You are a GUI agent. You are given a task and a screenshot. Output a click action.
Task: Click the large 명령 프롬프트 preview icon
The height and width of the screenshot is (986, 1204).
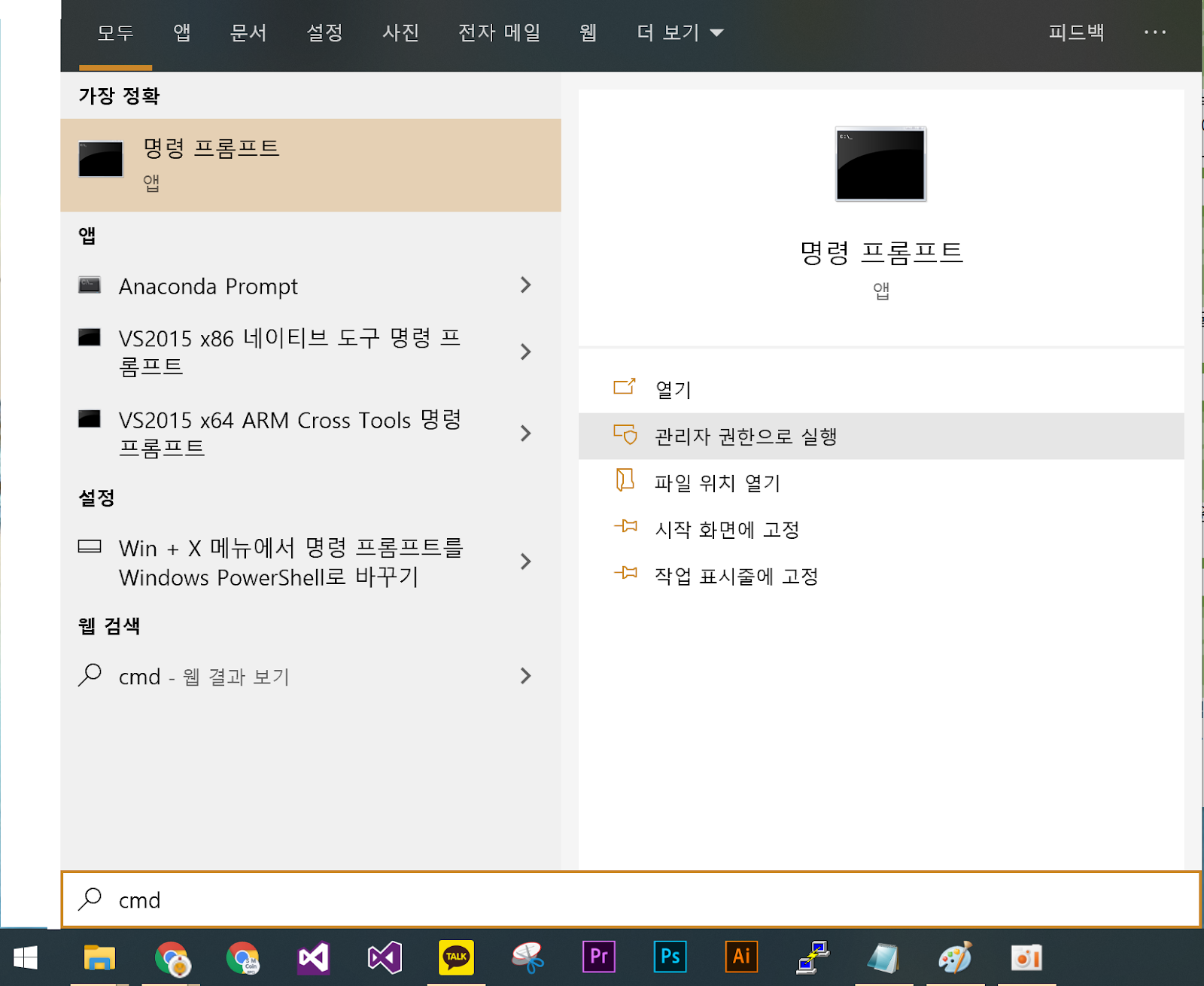(x=880, y=164)
